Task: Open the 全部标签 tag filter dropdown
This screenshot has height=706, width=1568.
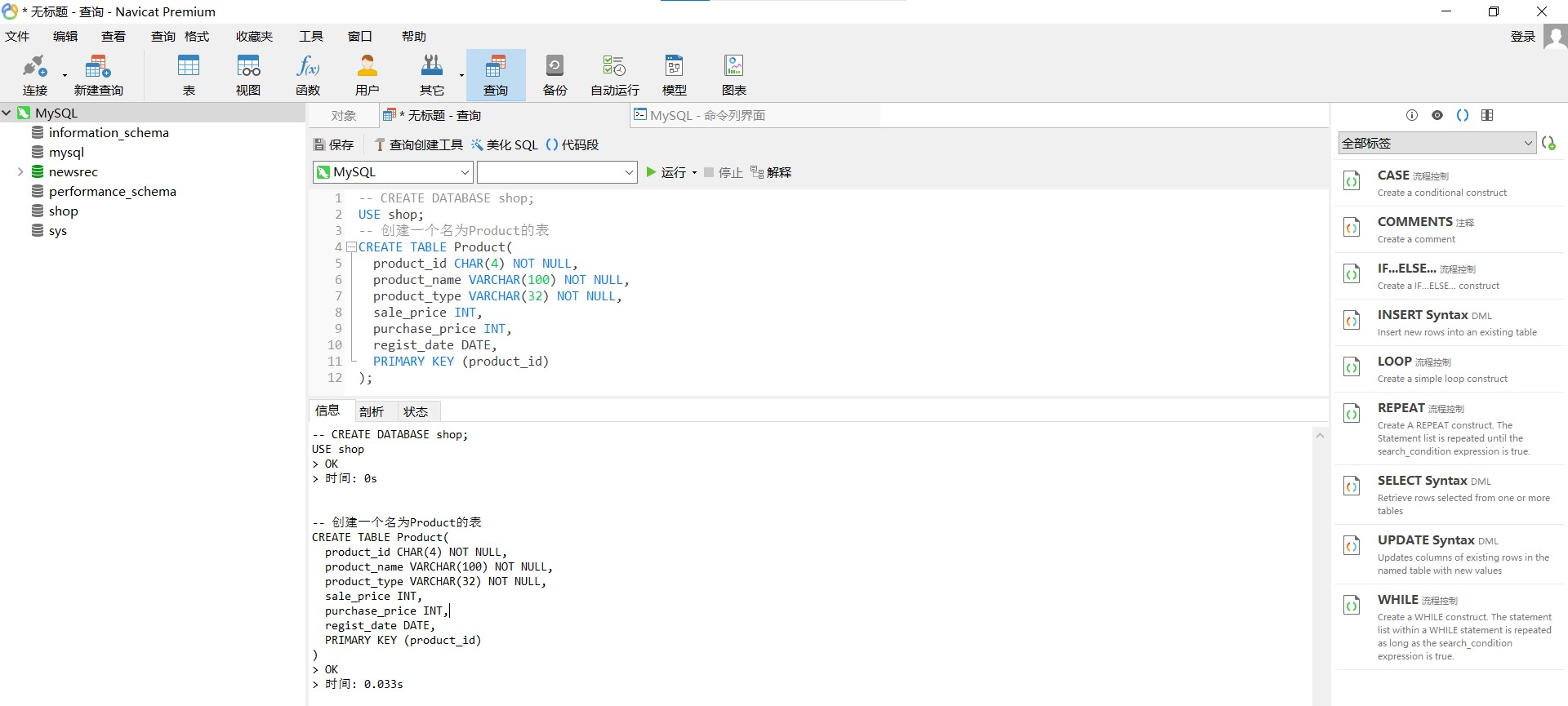Action: point(1437,143)
